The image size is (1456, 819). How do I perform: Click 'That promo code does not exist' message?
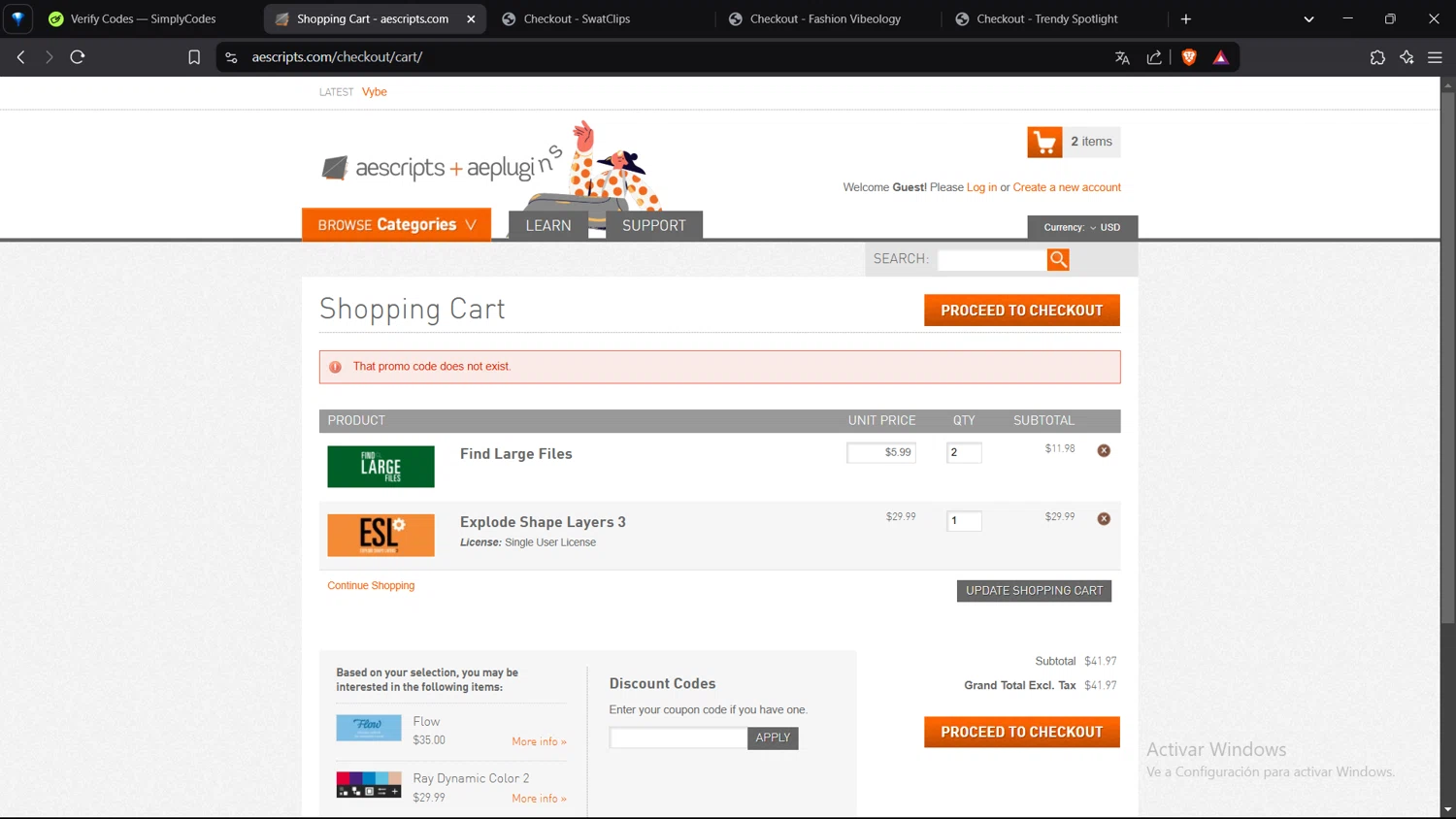click(x=432, y=366)
